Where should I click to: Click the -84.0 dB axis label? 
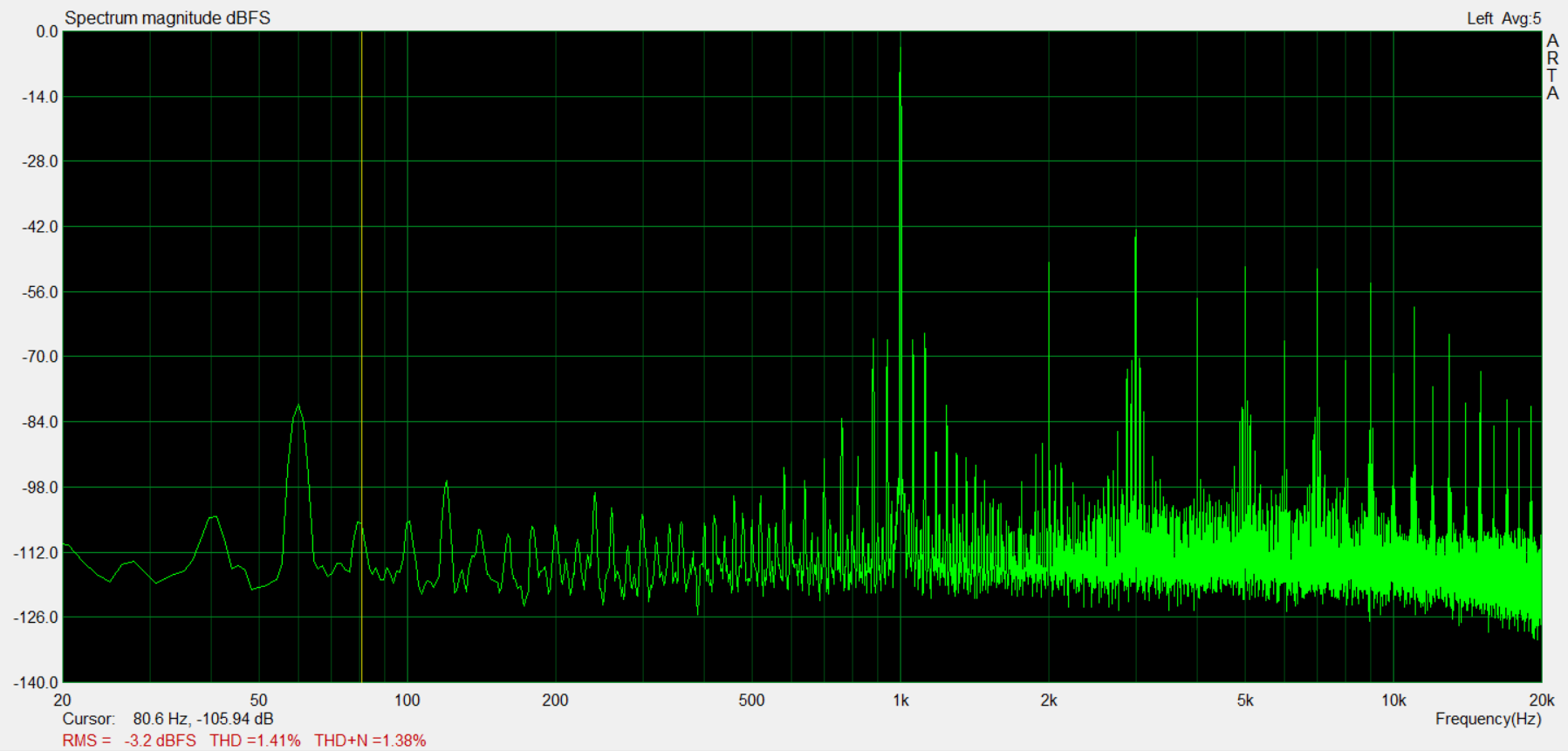click(x=40, y=422)
